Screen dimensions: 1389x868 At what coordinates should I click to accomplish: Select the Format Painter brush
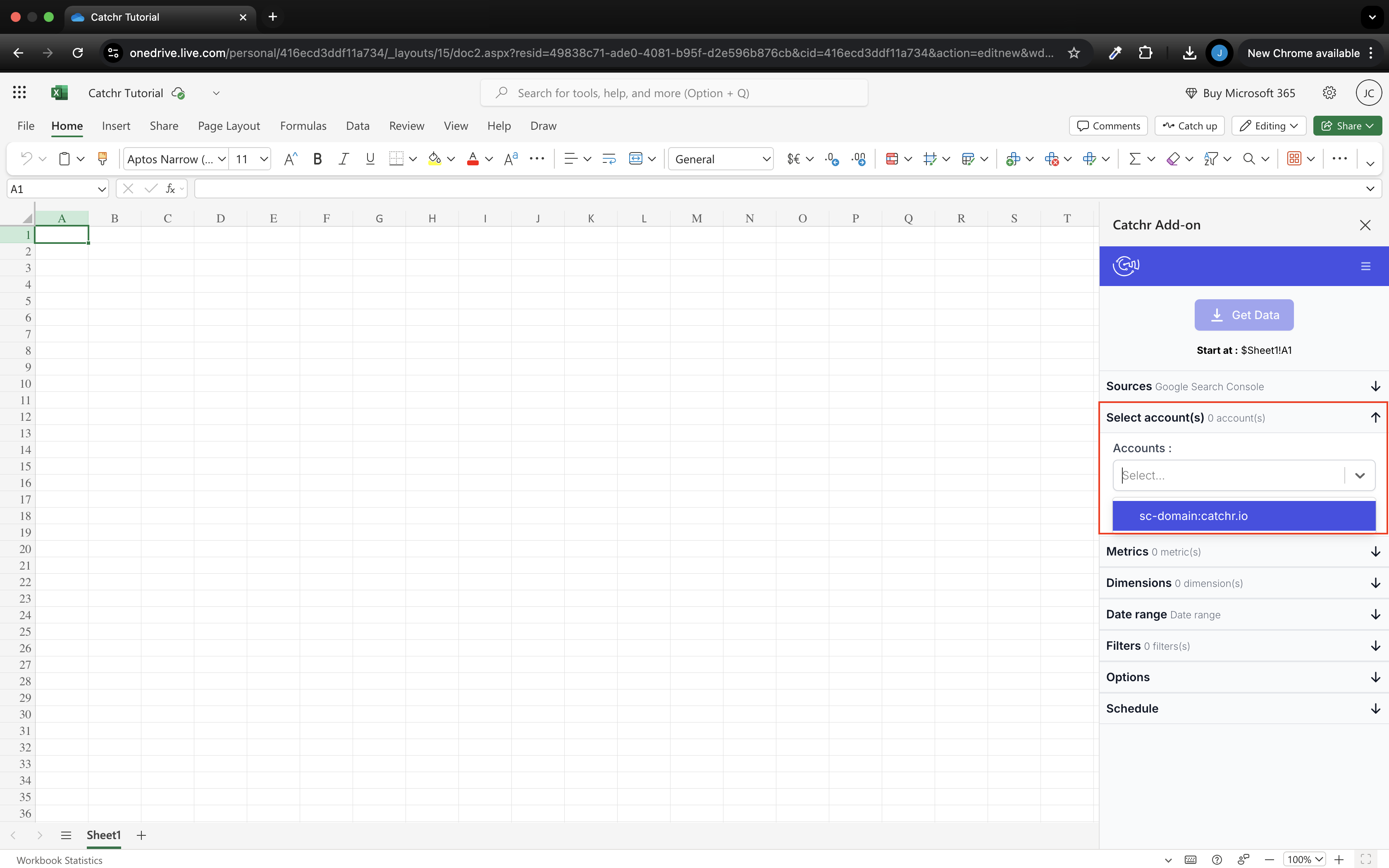tap(103, 159)
